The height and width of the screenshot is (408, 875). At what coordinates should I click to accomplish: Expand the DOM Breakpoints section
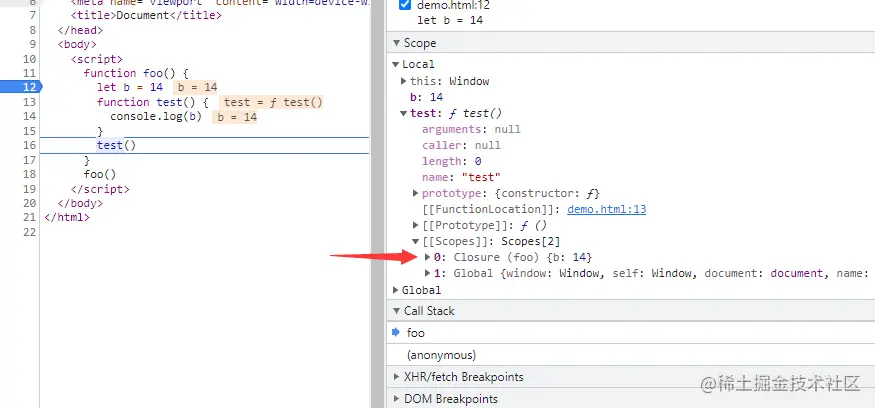396,399
